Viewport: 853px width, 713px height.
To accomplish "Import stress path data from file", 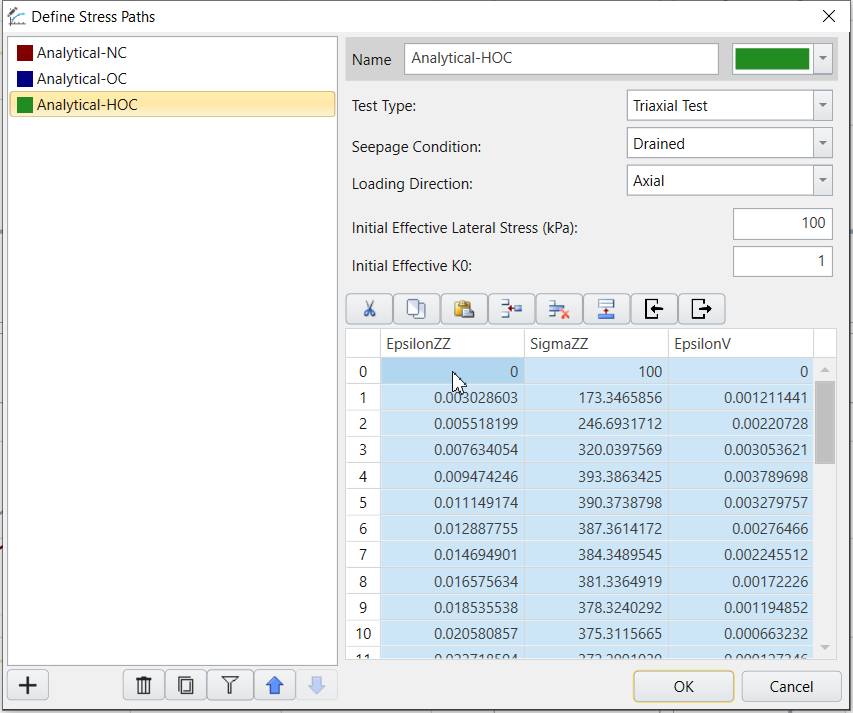I will [x=653, y=308].
